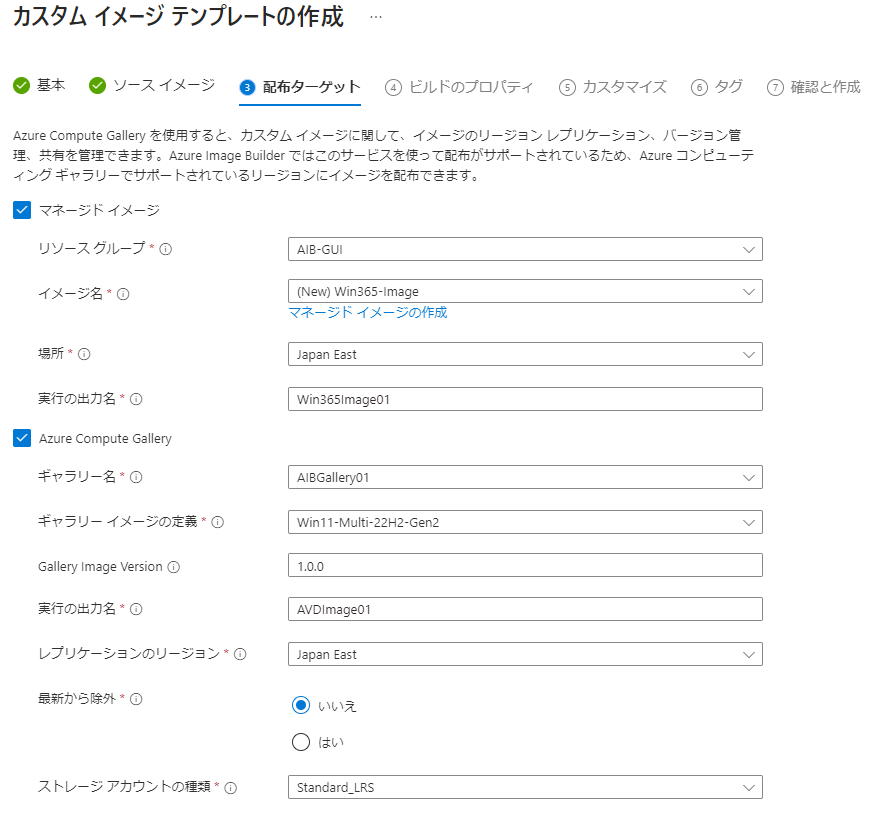Click the ellipsis menu beside page title
The width and height of the screenshot is (879, 838).
click(375, 18)
